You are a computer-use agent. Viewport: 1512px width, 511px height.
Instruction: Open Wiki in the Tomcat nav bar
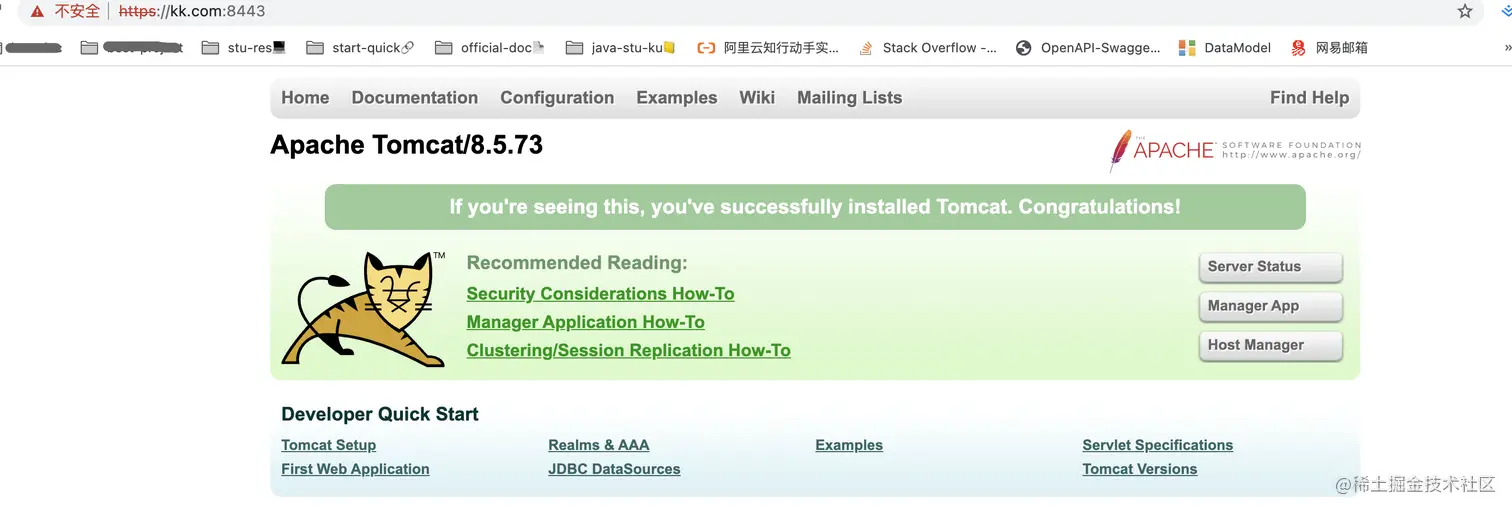coord(757,97)
